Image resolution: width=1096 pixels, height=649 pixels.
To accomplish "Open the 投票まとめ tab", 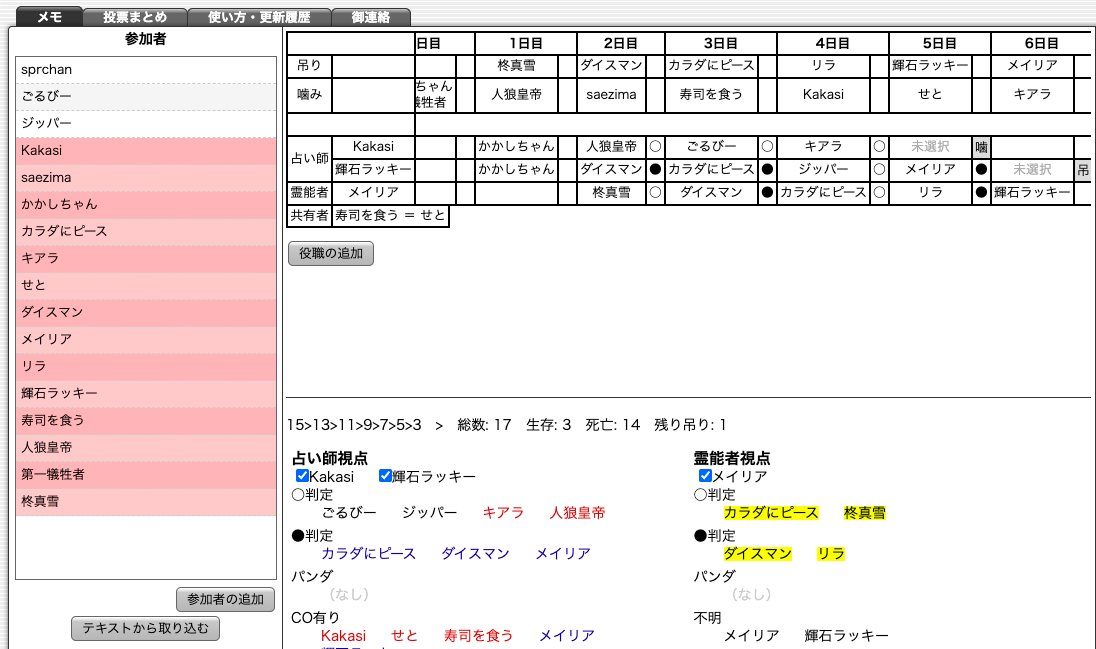I will click(x=135, y=17).
